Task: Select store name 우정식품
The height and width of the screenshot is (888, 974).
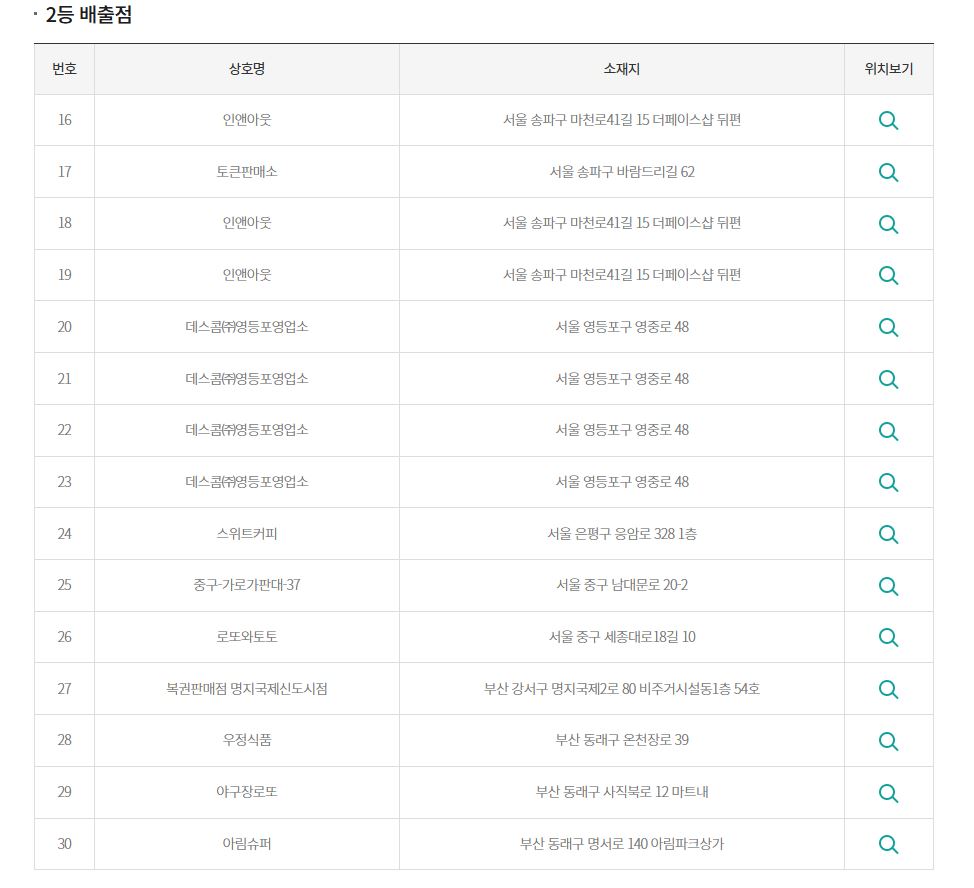Action: click(x=247, y=740)
